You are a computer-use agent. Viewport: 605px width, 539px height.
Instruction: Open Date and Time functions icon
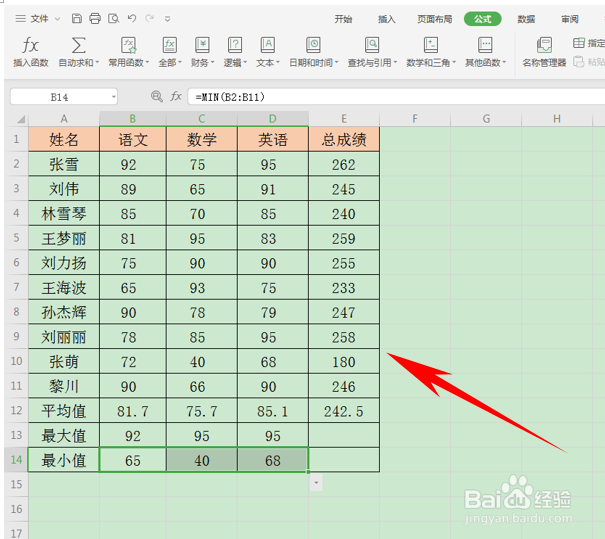coord(313,46)
